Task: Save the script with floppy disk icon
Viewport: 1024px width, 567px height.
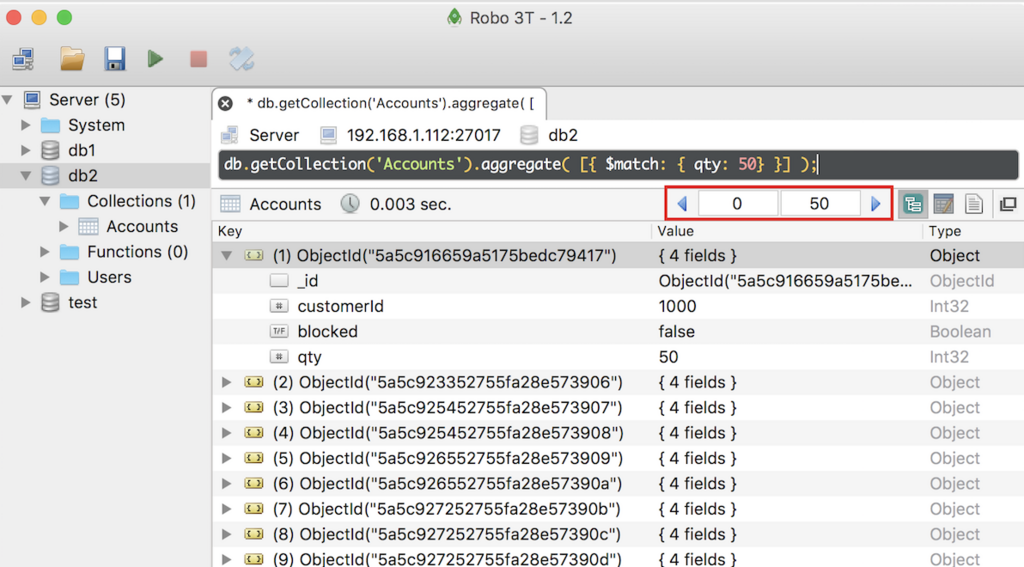Action: [x=114, y=59]
